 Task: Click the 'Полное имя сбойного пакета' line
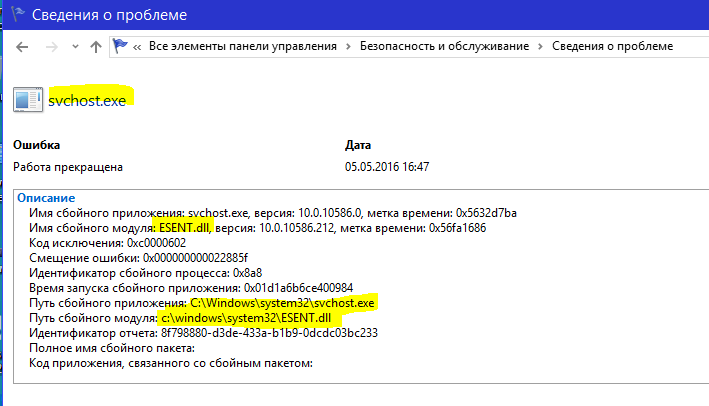(112, 348)
